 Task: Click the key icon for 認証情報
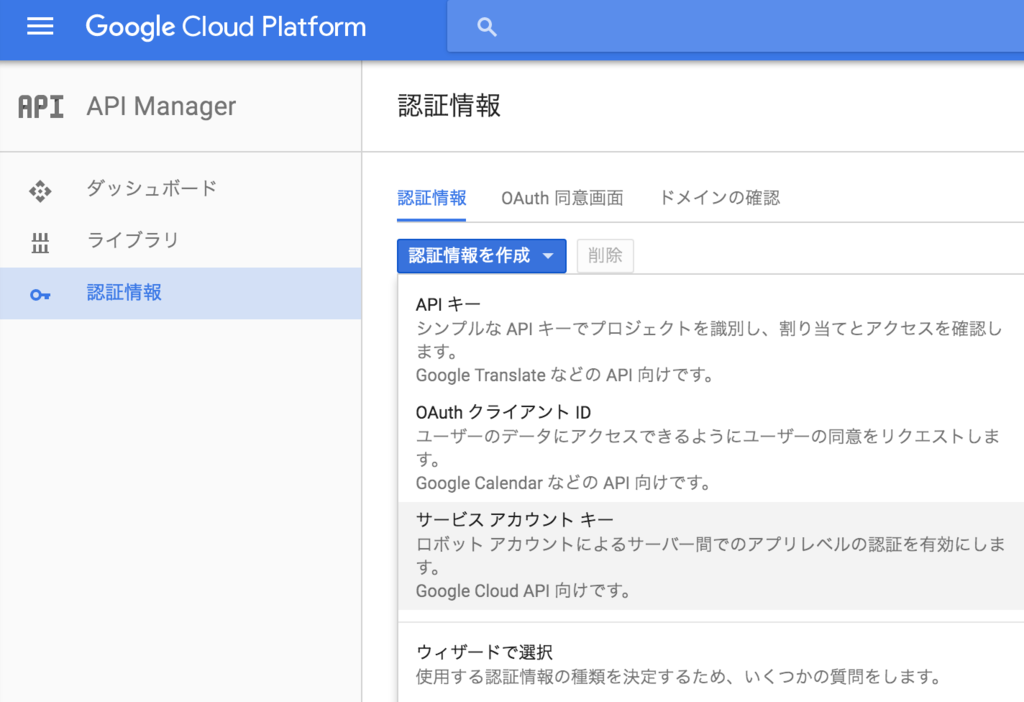tap(40, 294)
